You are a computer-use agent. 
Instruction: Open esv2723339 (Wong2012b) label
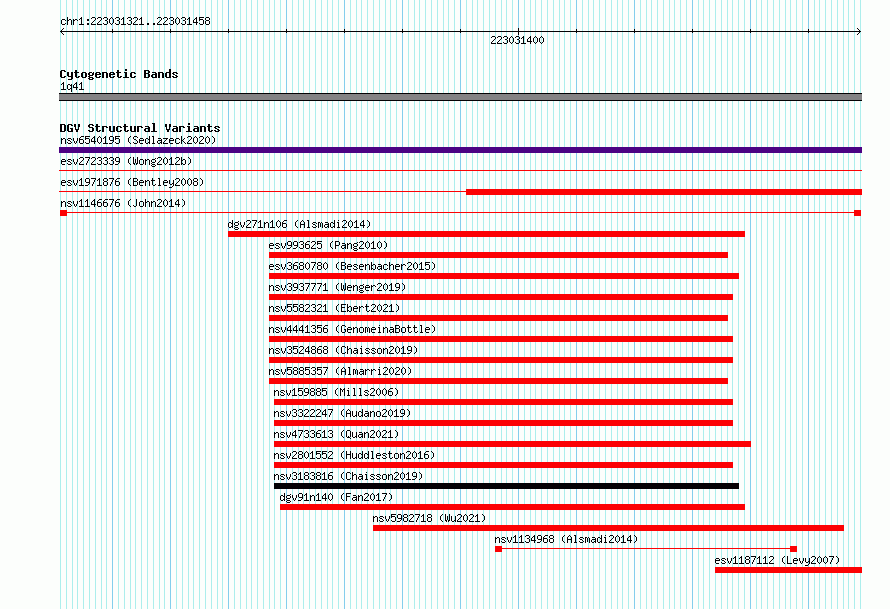point(126,161)
